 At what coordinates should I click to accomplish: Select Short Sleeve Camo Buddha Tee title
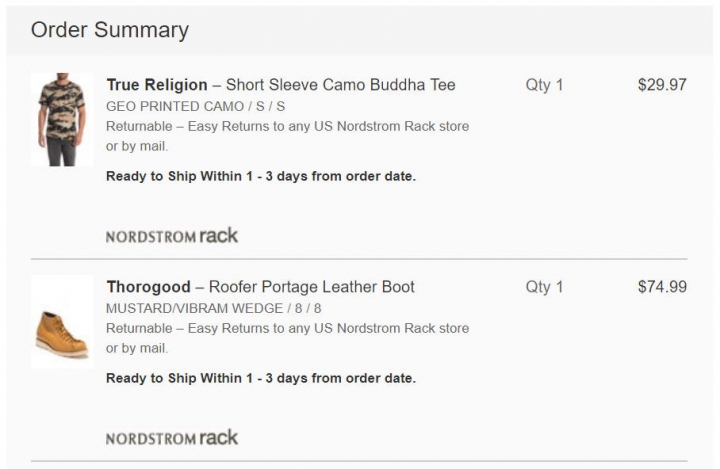340,85
